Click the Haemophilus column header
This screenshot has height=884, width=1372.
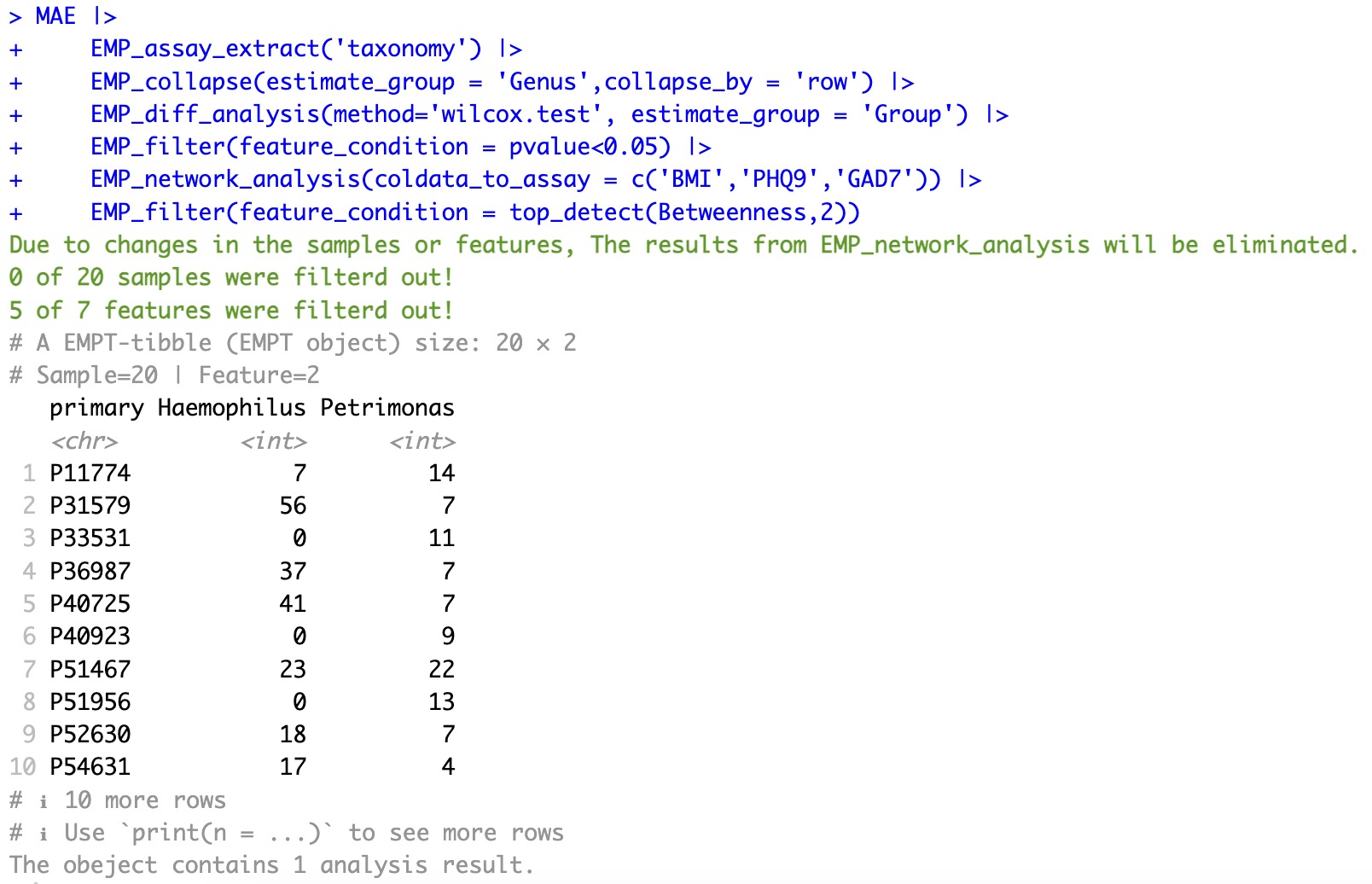(x=231, y=408)
